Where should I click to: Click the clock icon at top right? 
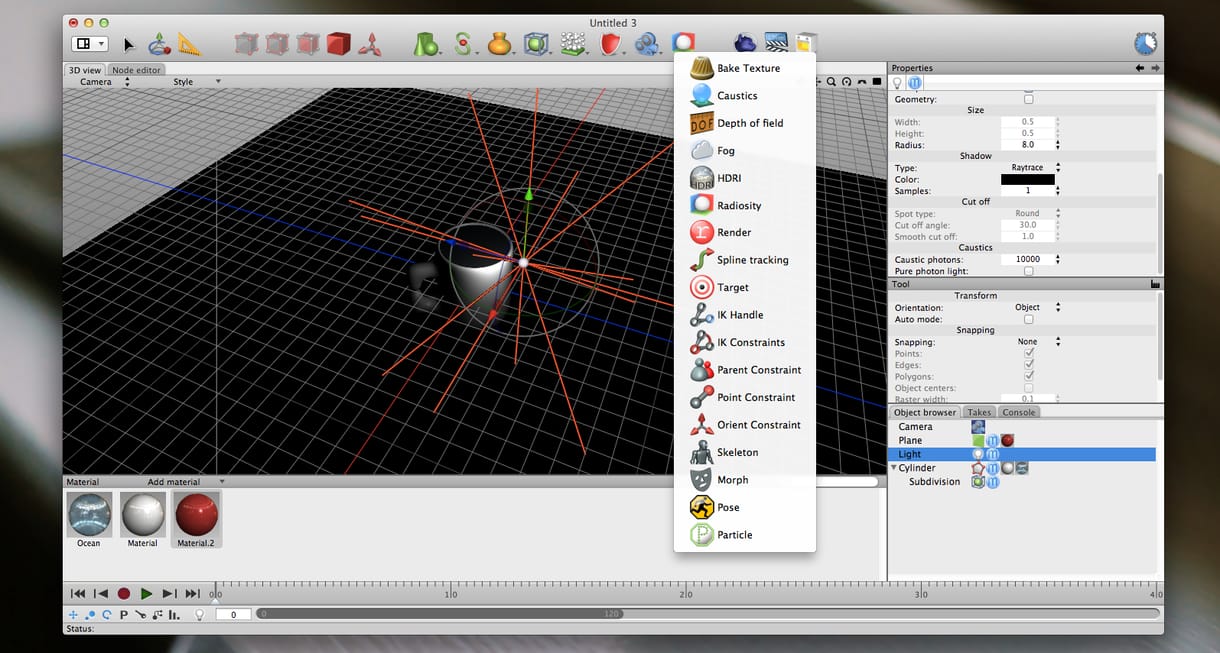(1146, 43)
